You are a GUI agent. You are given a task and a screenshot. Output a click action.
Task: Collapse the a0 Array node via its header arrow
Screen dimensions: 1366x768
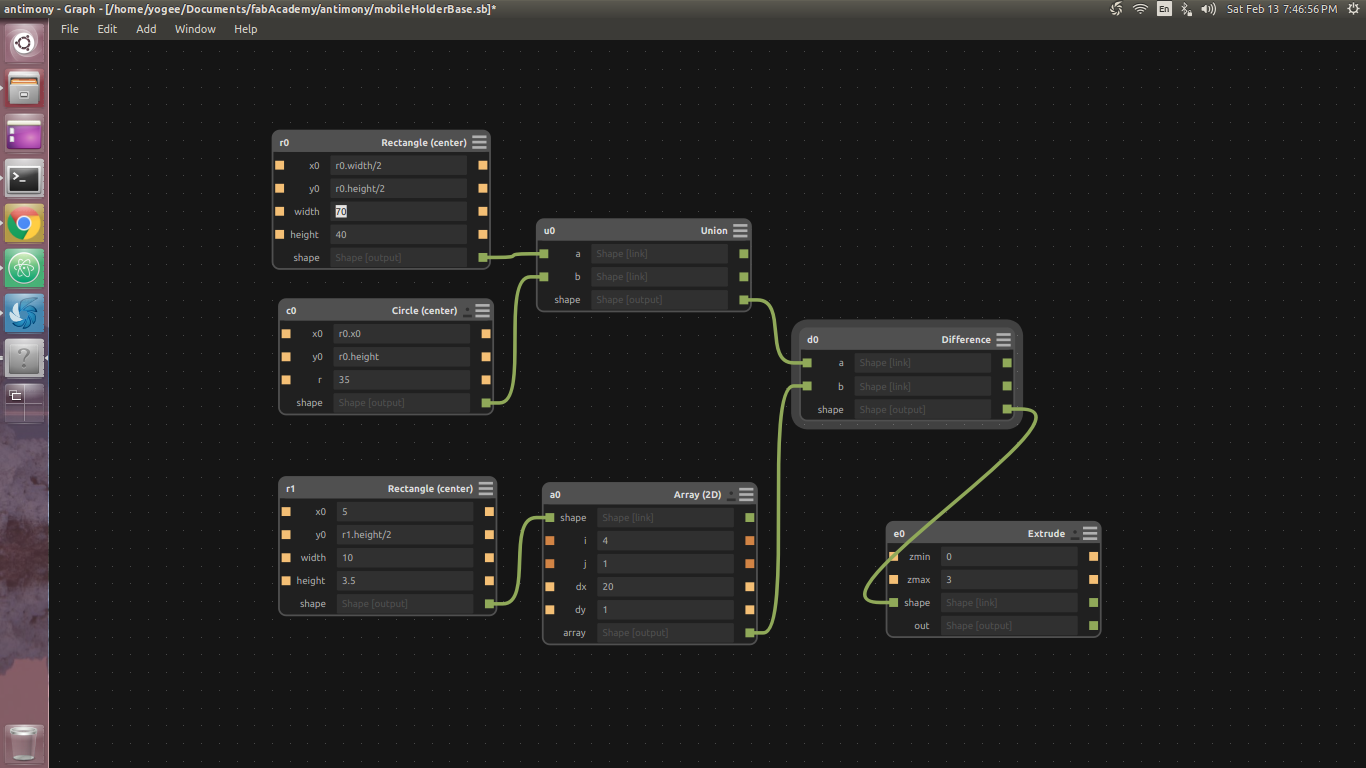[x=730, y=494]
